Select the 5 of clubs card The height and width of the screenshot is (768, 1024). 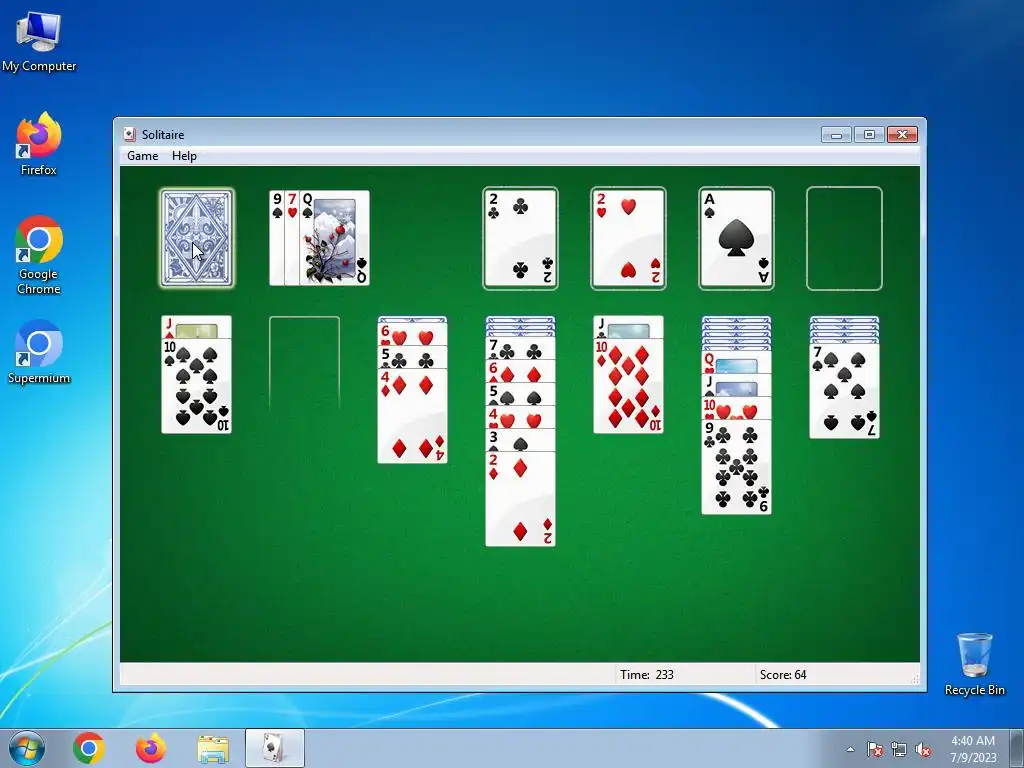coord(412,357)
